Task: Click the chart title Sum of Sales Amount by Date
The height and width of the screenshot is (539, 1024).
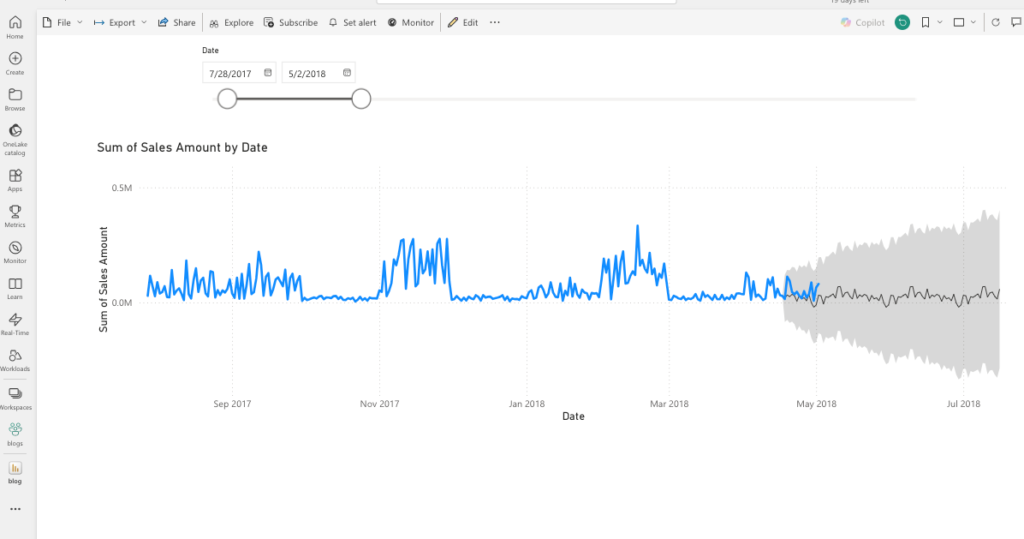Action: pyautogui.click(x=182, y=148)
